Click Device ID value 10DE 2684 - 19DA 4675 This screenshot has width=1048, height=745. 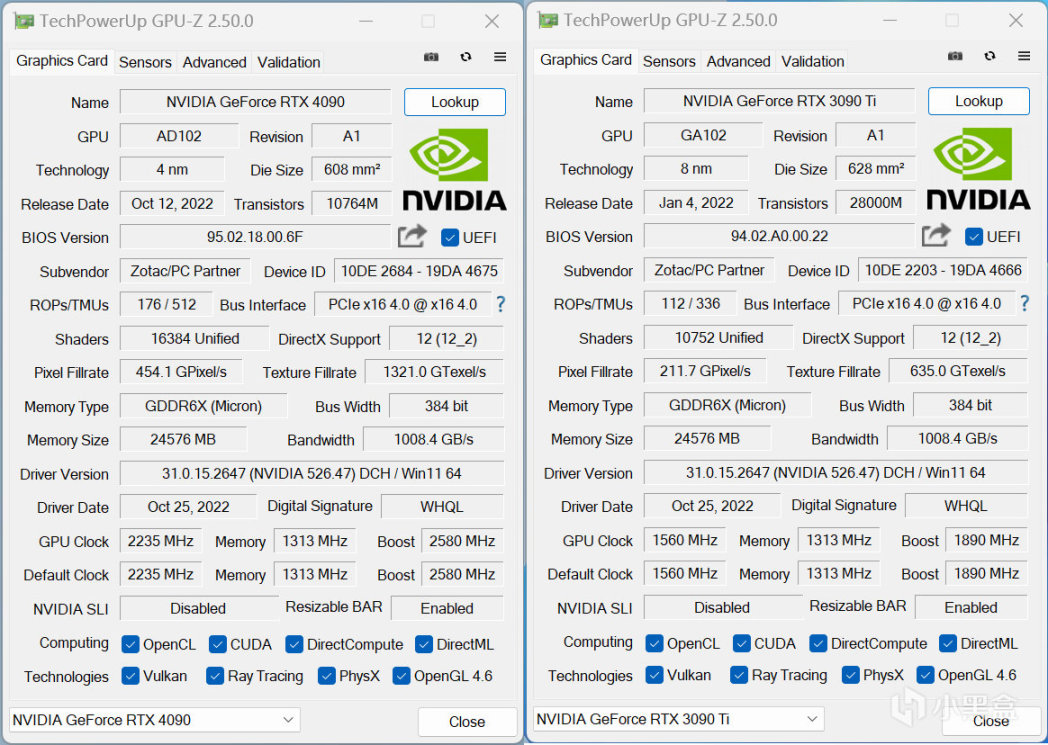coord(419,271)
